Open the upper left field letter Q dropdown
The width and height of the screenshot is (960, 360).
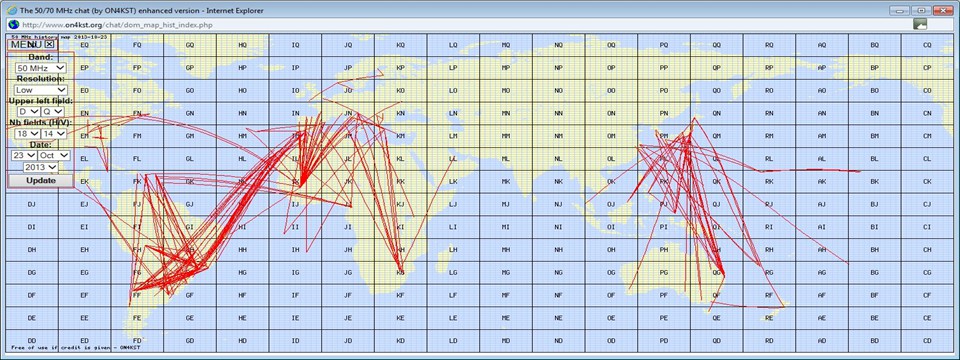point(53,111)
